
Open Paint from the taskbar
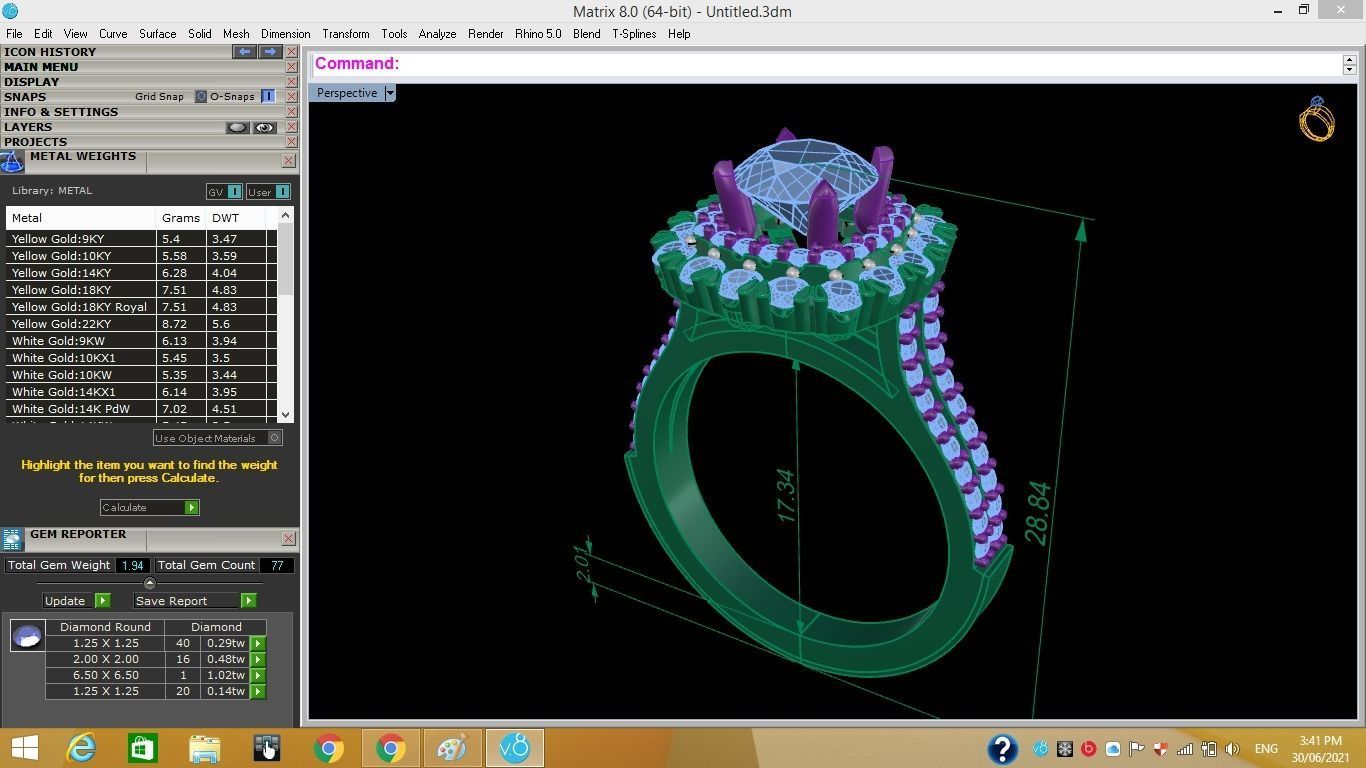point(452,748)
